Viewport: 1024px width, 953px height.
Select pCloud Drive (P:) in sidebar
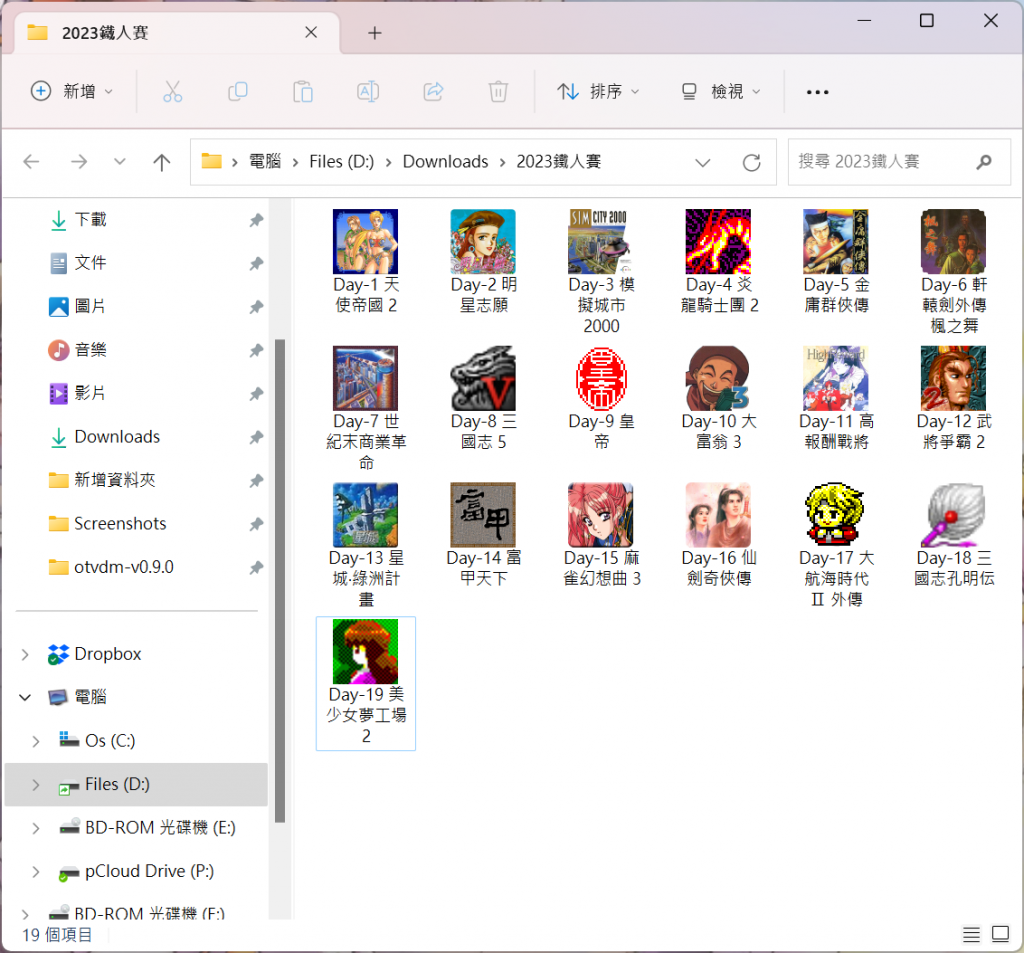150,871
